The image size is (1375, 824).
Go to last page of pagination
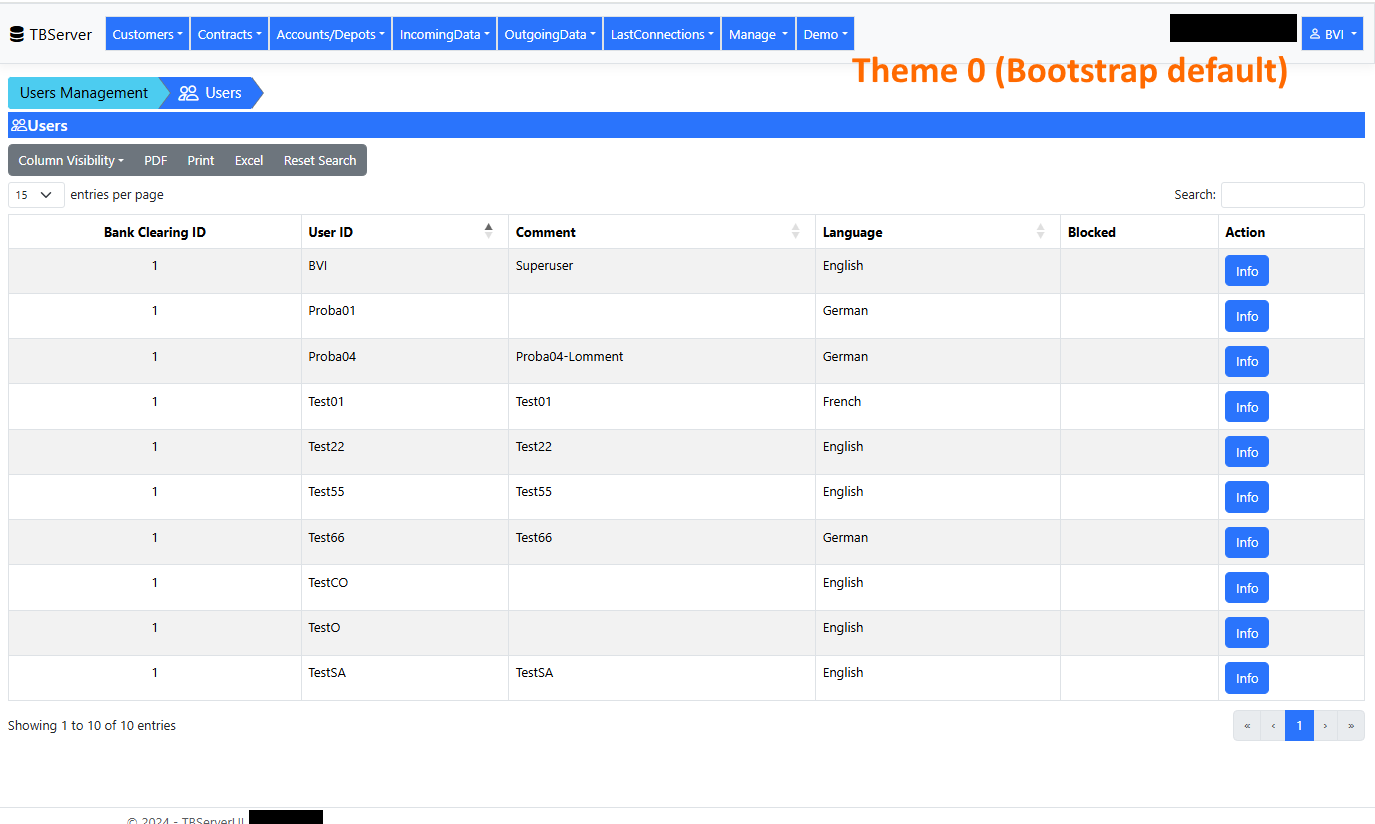[1351, 726]
